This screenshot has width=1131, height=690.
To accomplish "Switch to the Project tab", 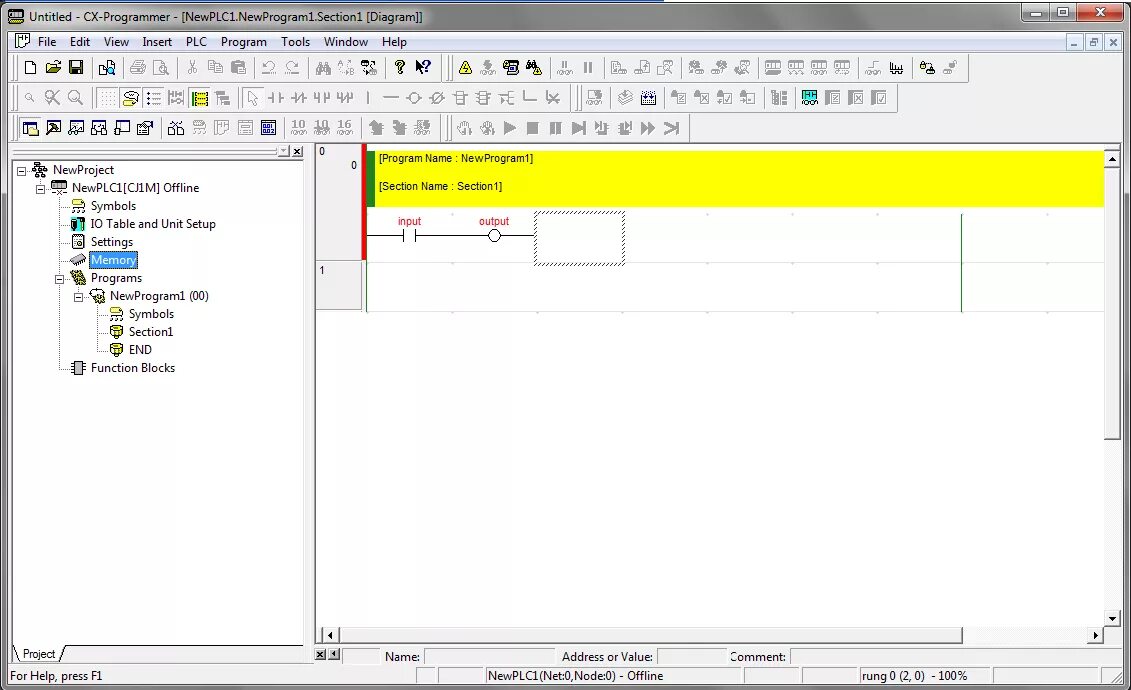I will [38, 654].
